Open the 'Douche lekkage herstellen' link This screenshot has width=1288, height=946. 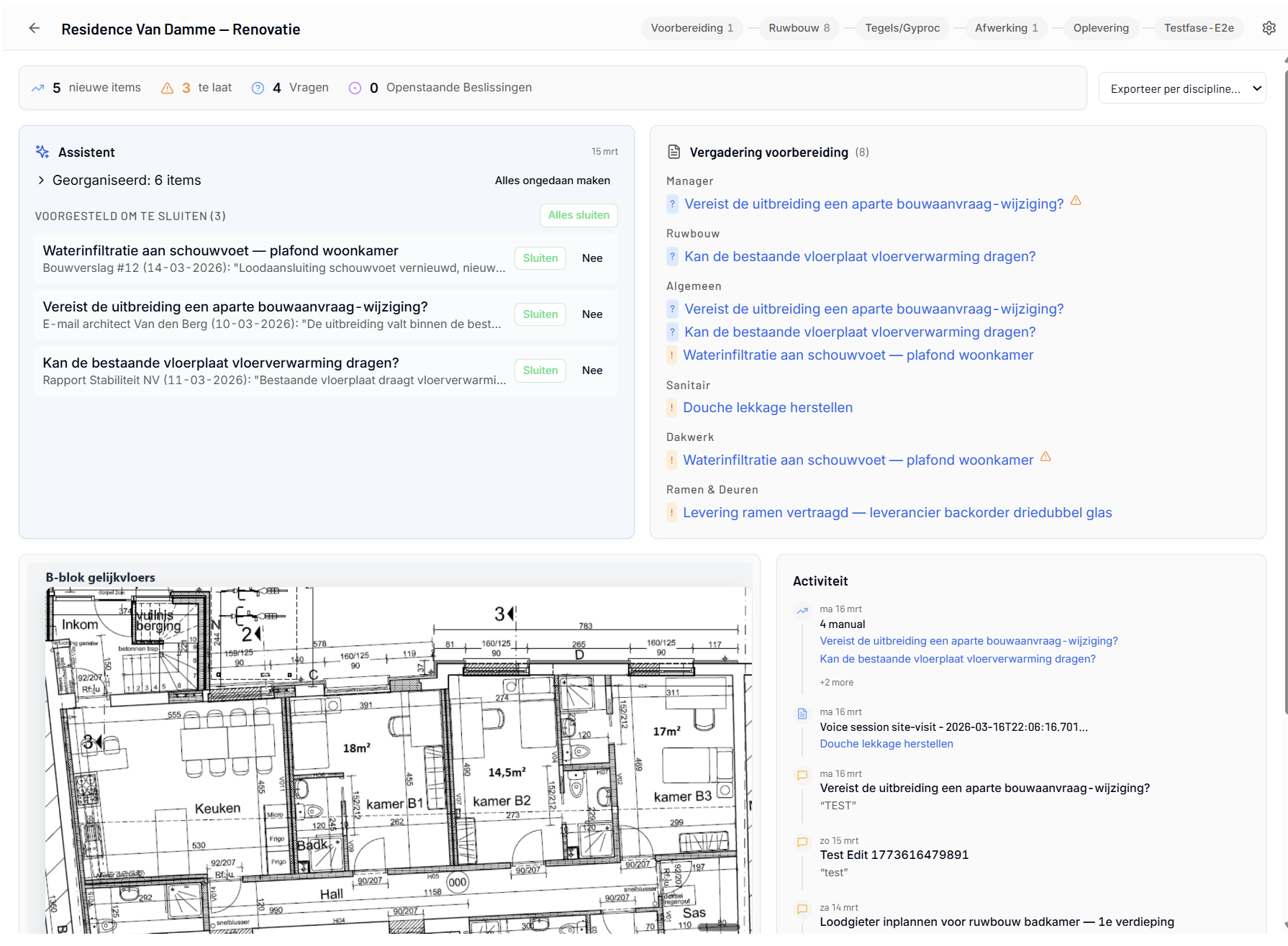tap(768, 407)
